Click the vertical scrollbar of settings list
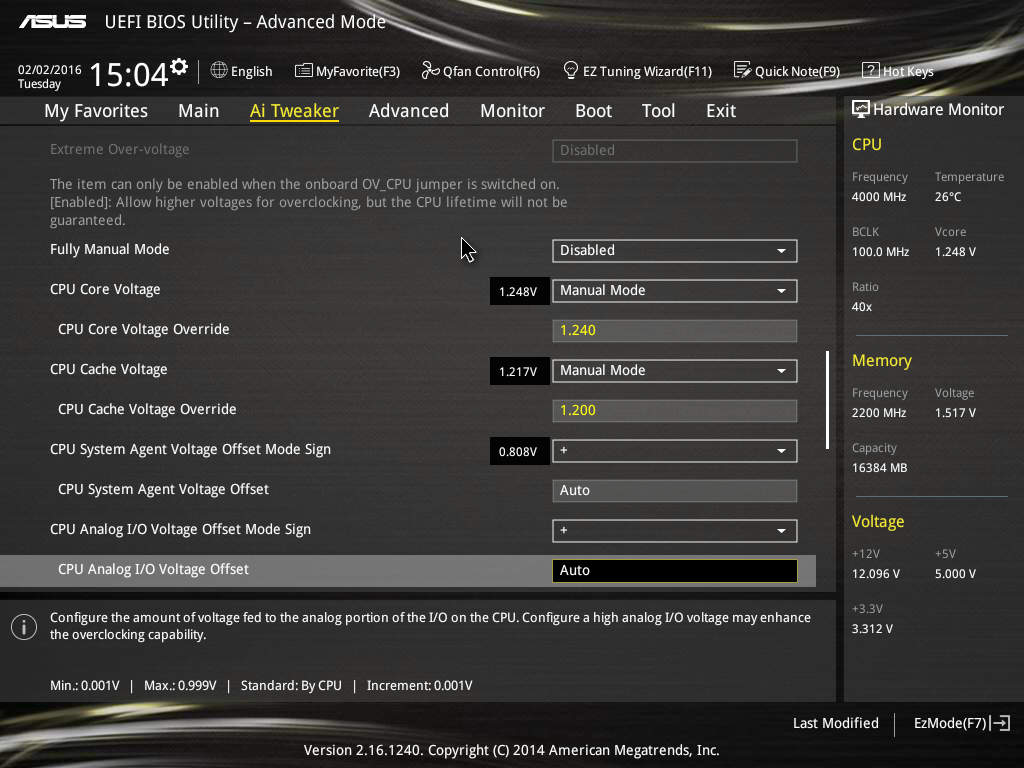This screenshot has width=1024, height=768. coord(827,400)
